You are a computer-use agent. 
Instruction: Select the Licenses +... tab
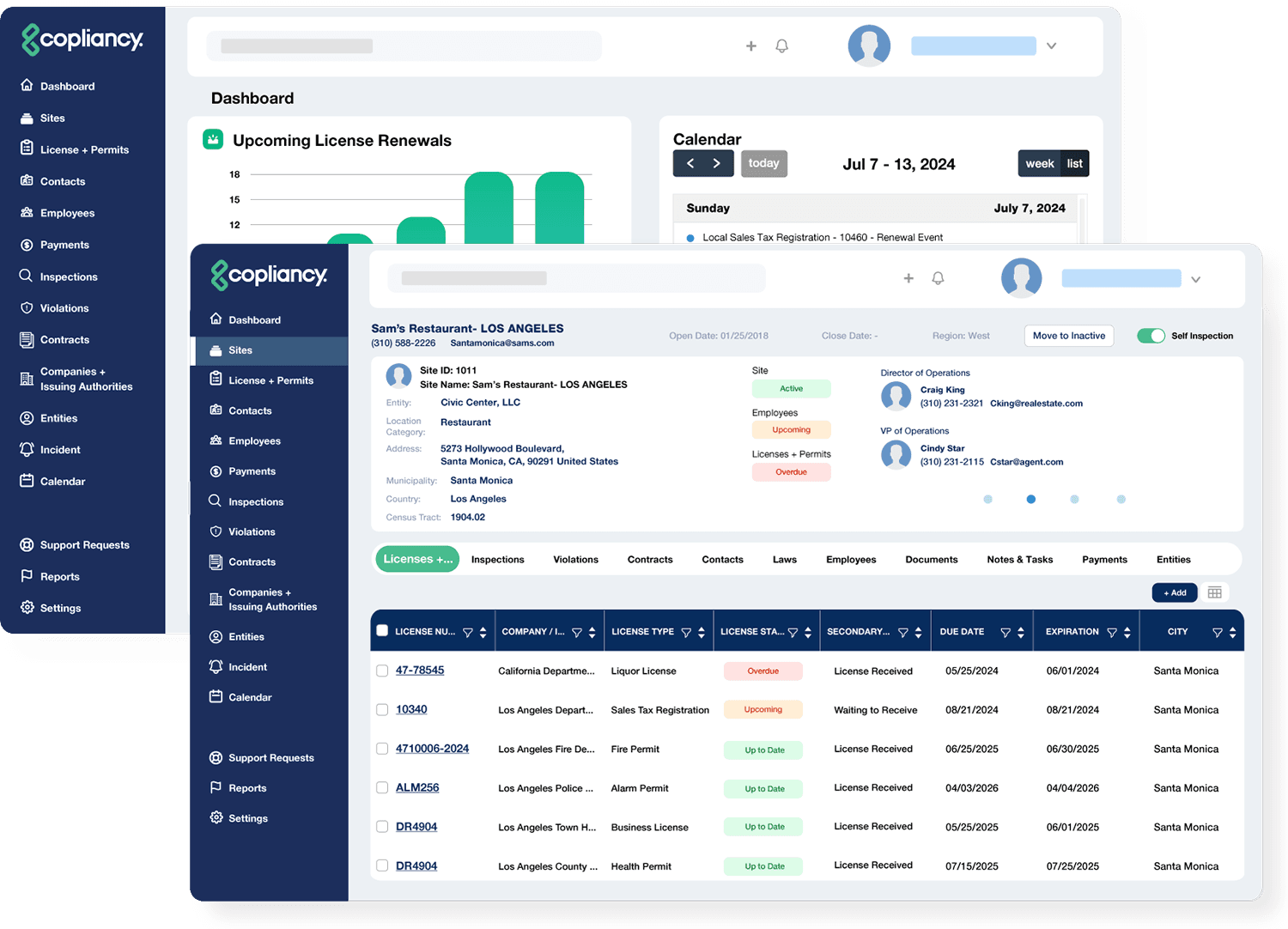click(417, 559)
